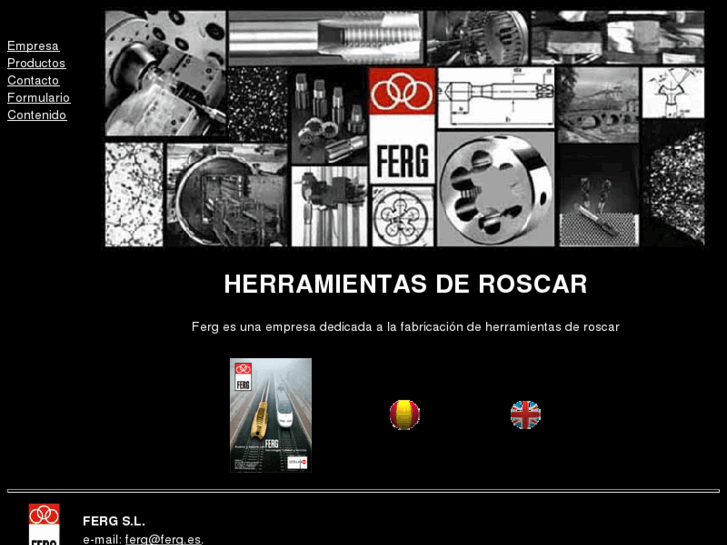Open the Contenido link
727x545 pixels.
tap(37, 115)
